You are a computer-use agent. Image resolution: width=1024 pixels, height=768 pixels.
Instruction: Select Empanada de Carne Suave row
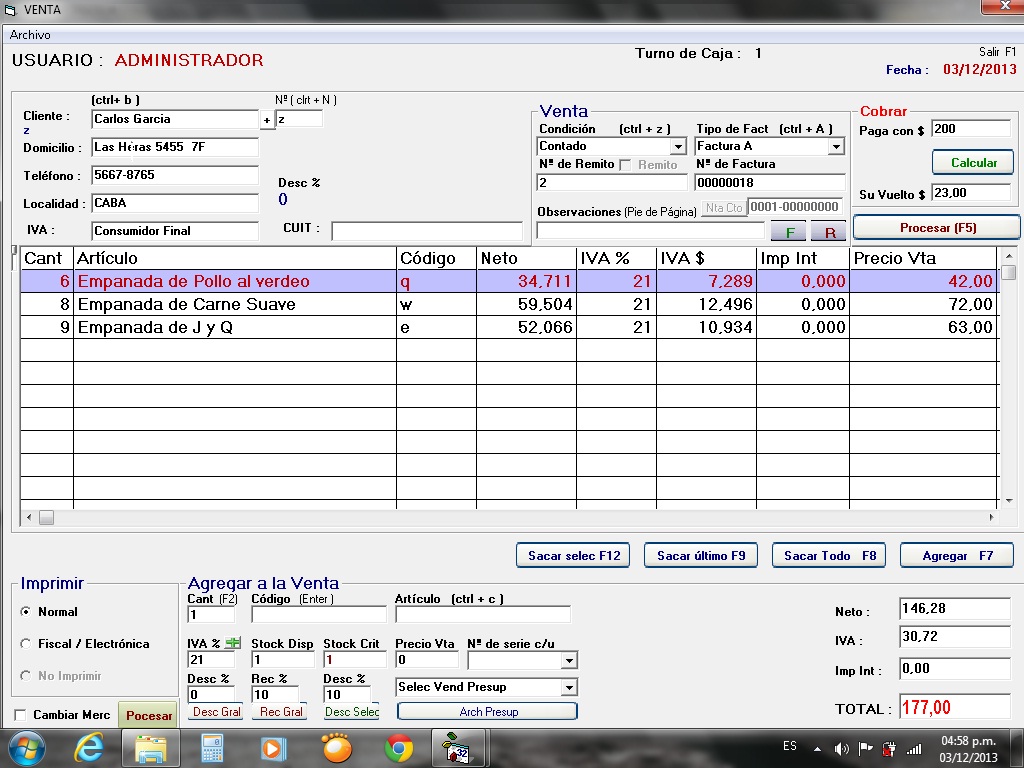point(509,304)
